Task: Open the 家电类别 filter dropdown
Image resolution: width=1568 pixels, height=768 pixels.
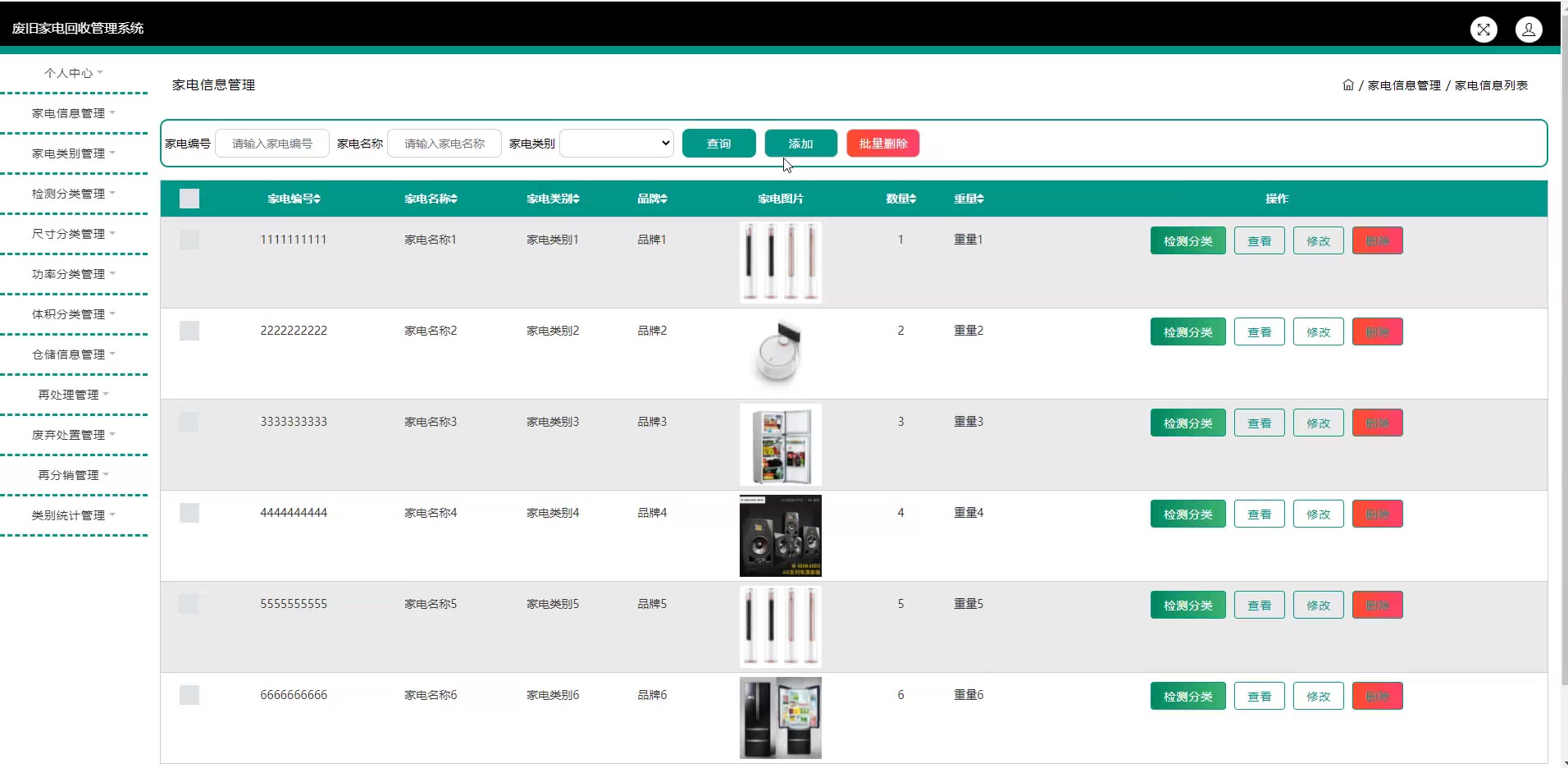Action: pos(617,144)
